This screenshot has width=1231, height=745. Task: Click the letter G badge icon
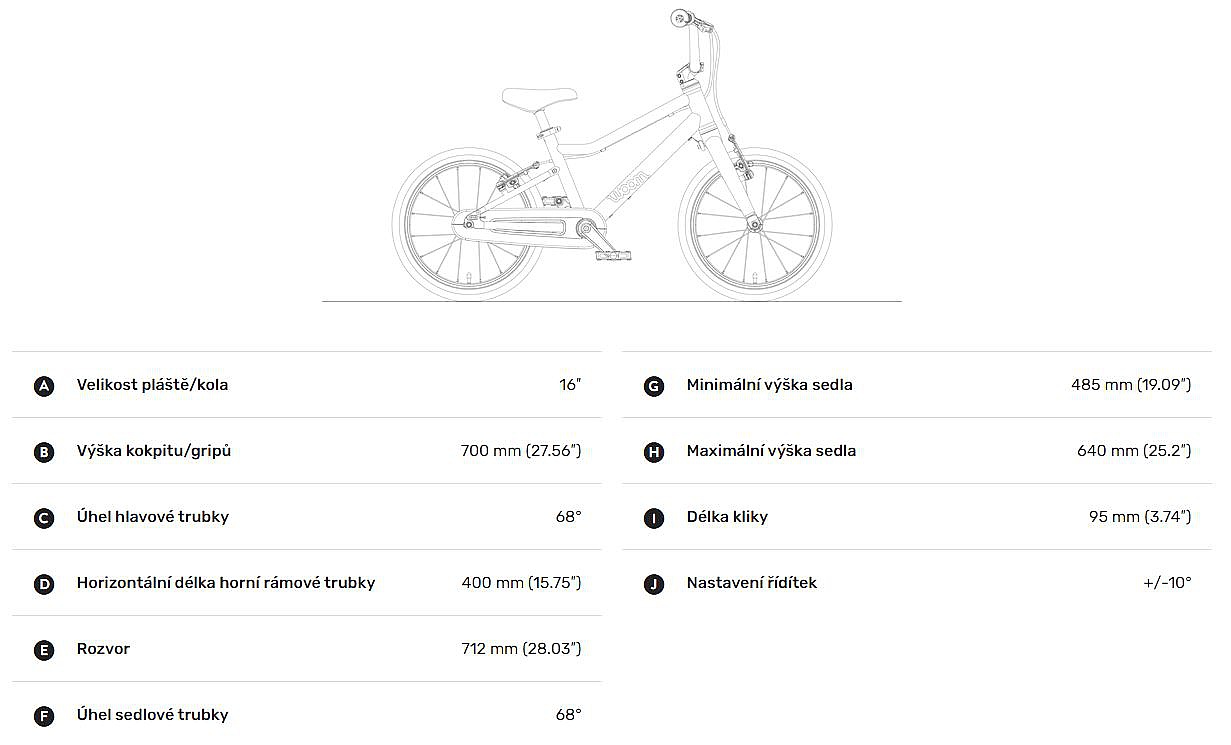click(654, 386)
